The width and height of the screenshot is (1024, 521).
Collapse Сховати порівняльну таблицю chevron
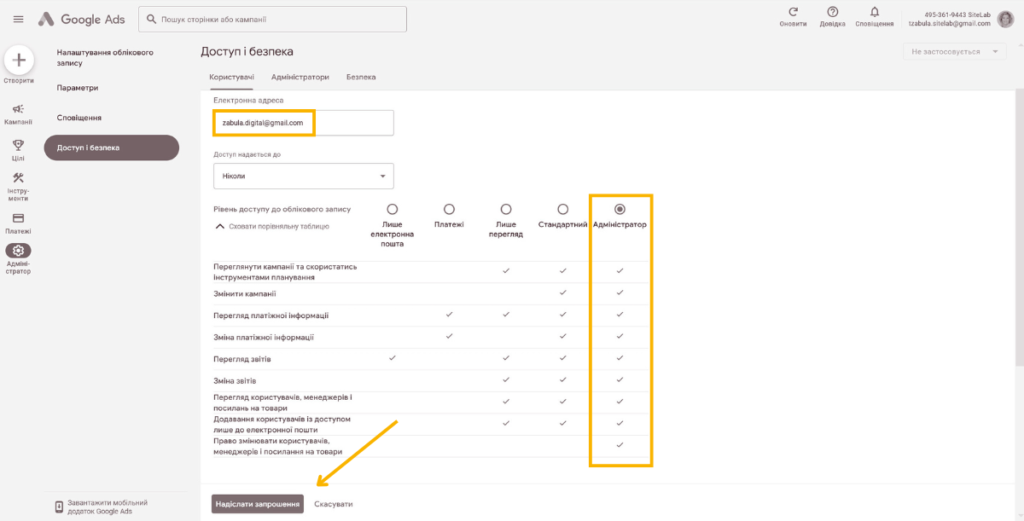[x=220, y=227]
